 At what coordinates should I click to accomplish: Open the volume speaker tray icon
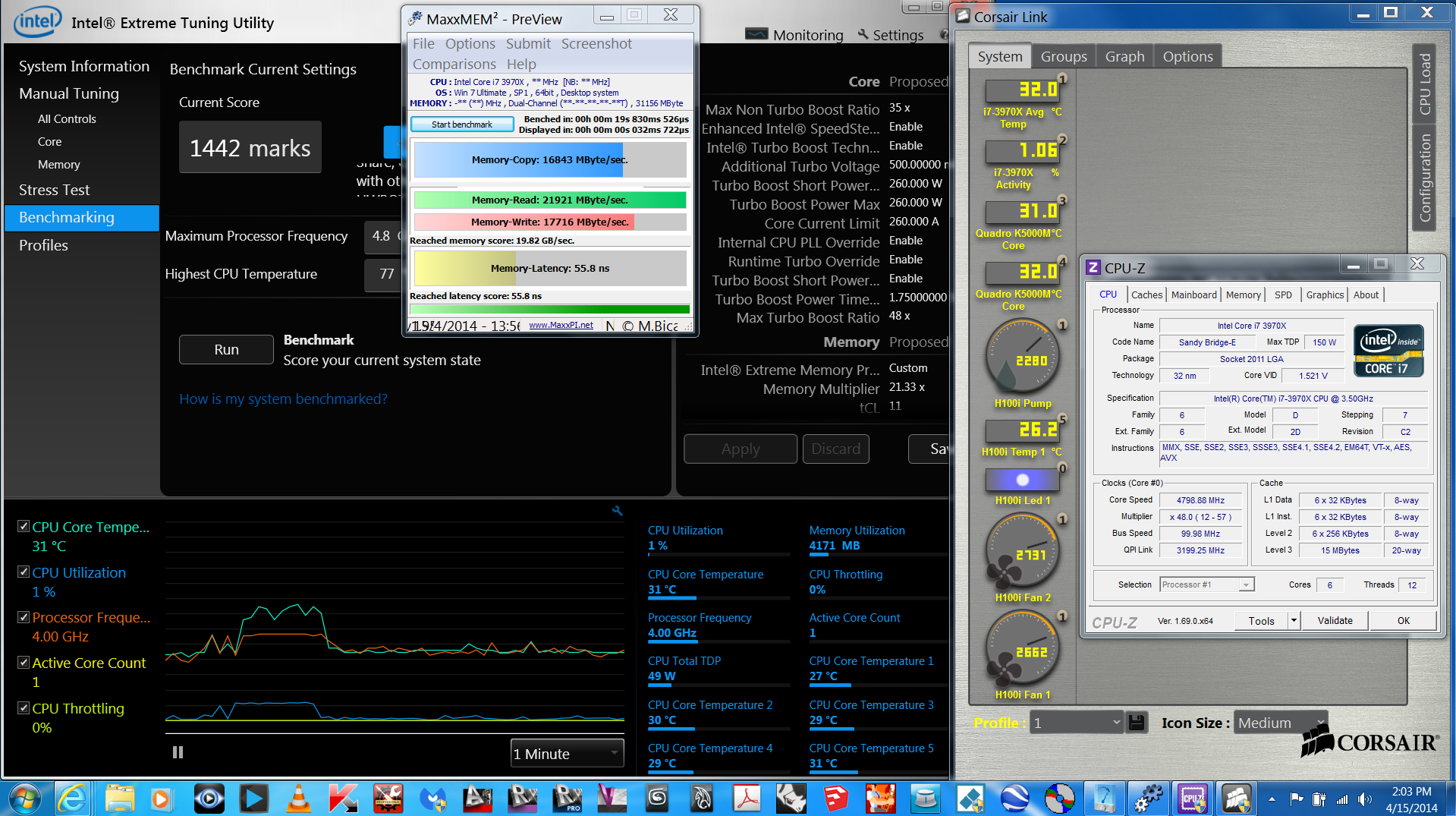(x=1365, y=799)
